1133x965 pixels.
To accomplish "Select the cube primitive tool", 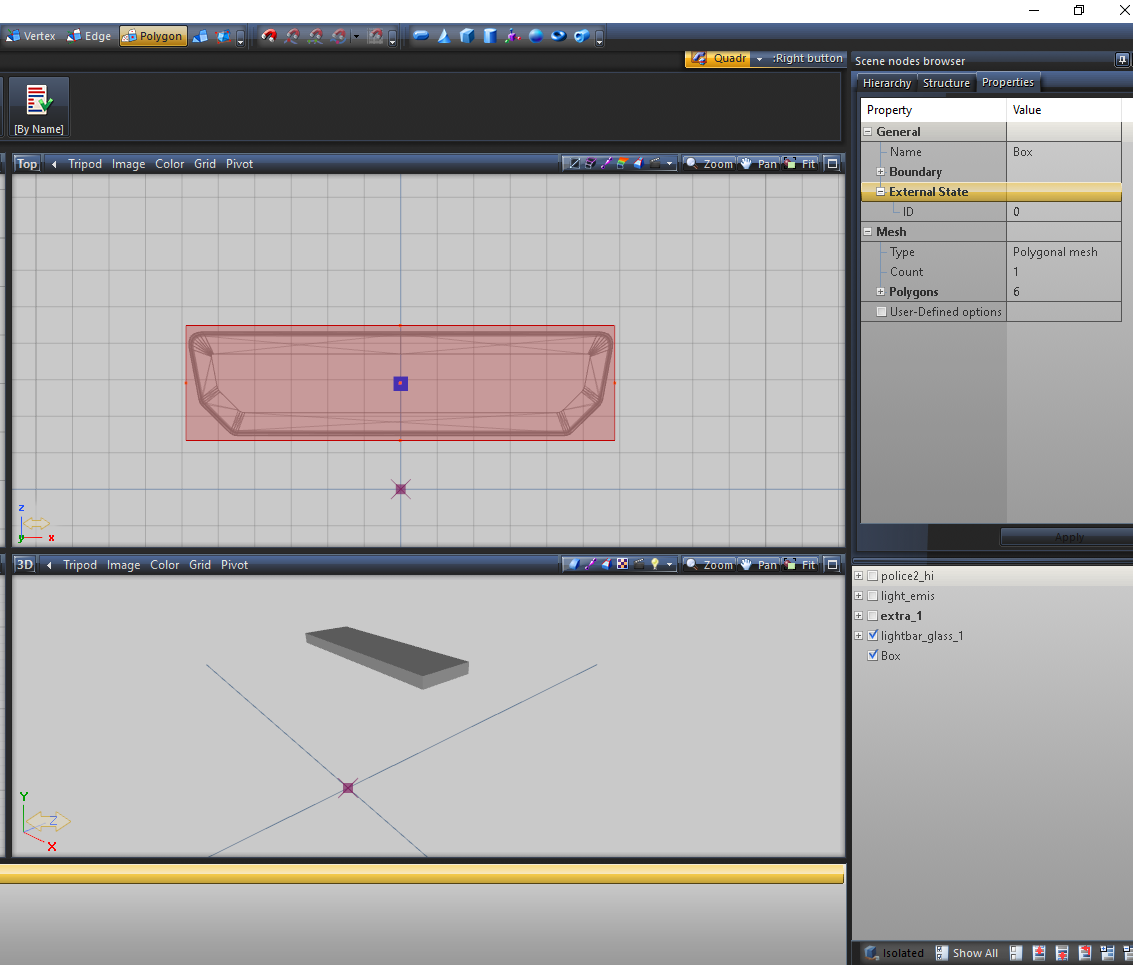I will (x=467, y=36).
